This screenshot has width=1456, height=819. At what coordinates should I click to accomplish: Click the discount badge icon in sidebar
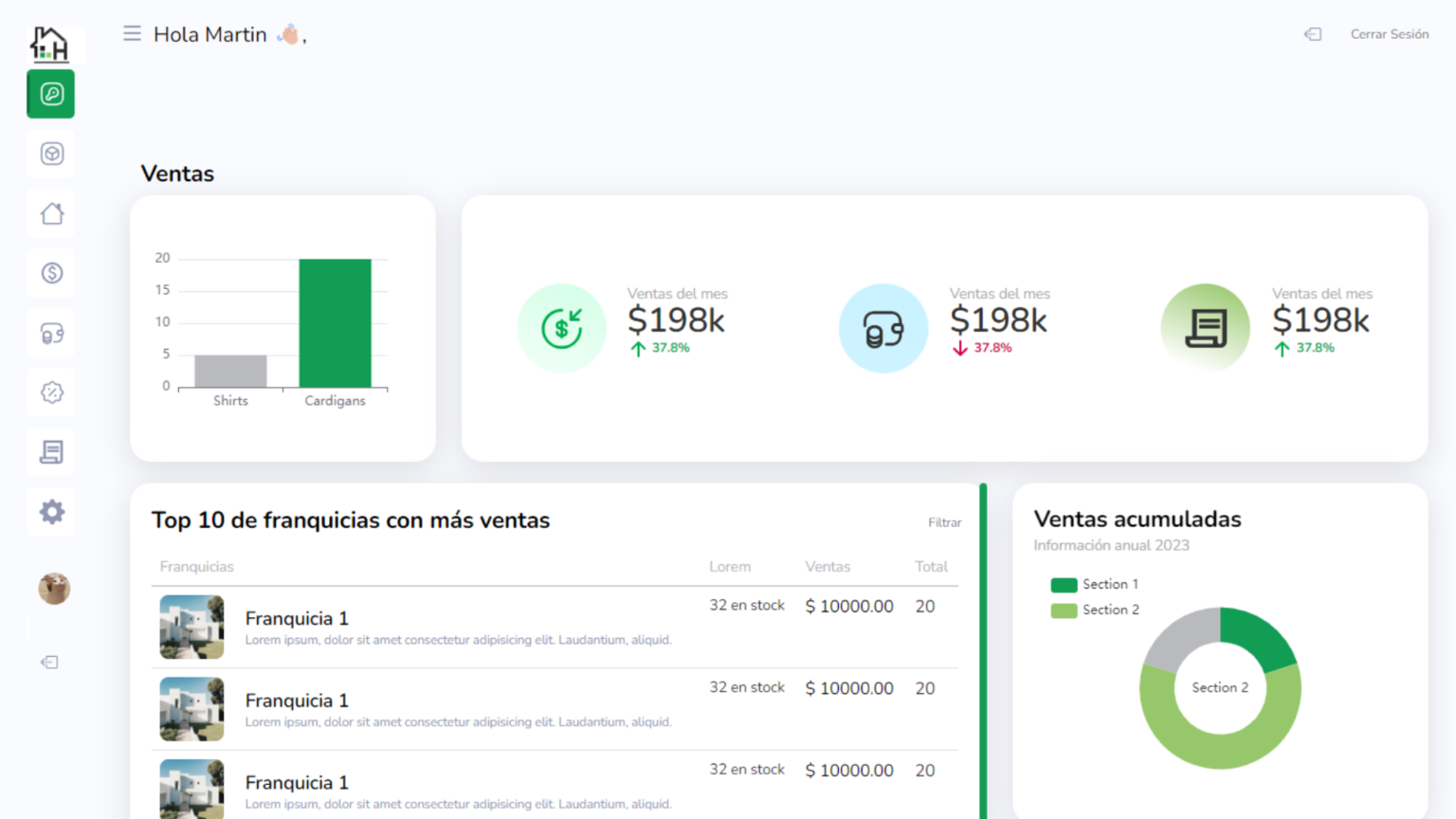click(x=50, y=391)
